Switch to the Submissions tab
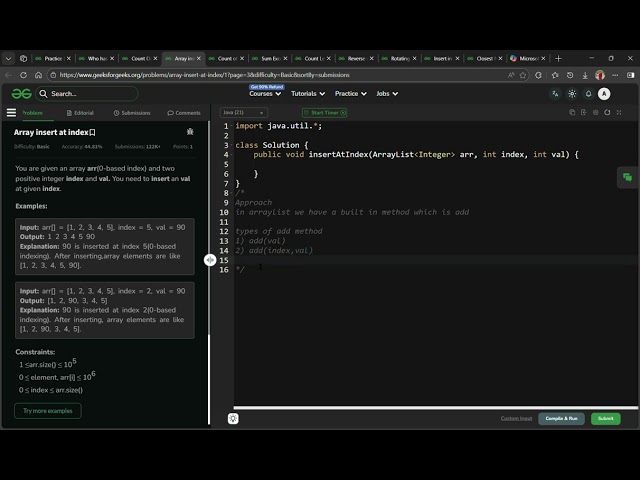This screenshot has width=640, height=480. coord(132,113)
